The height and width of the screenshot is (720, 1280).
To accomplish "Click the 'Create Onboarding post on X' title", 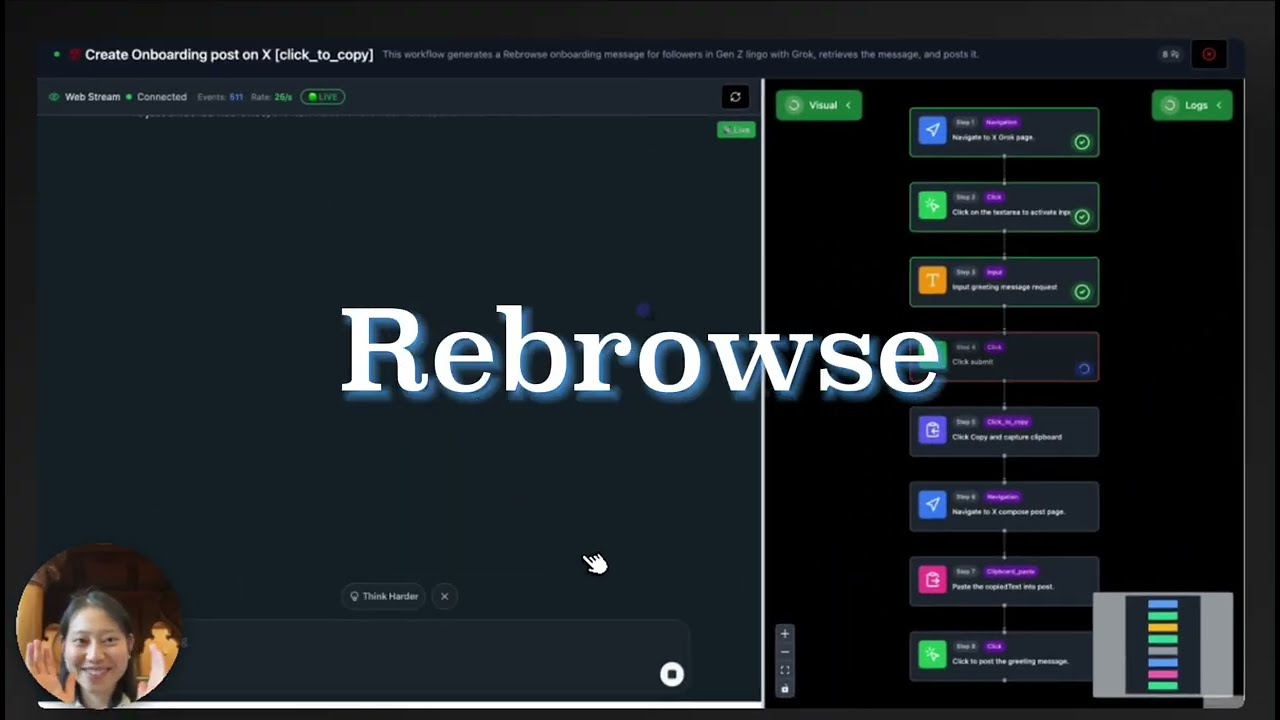I will point(229,55).
